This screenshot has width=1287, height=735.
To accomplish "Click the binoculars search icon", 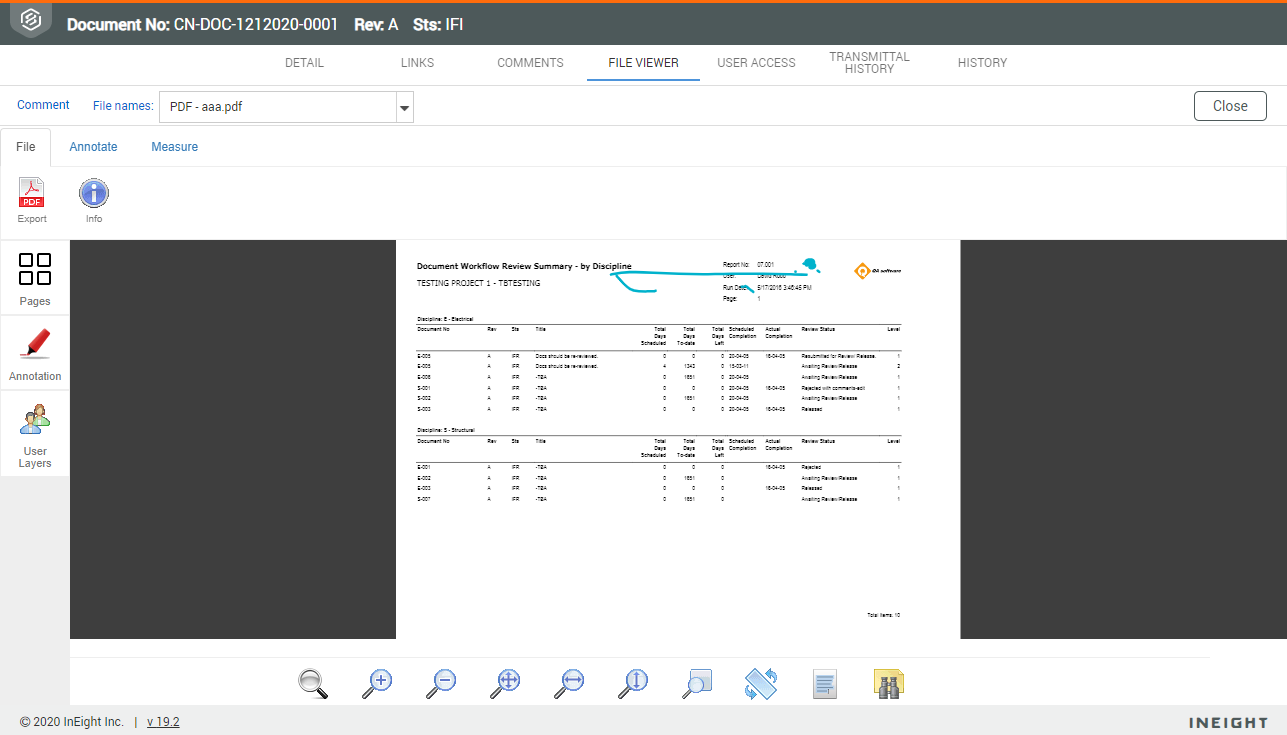I will coord(888,682).
